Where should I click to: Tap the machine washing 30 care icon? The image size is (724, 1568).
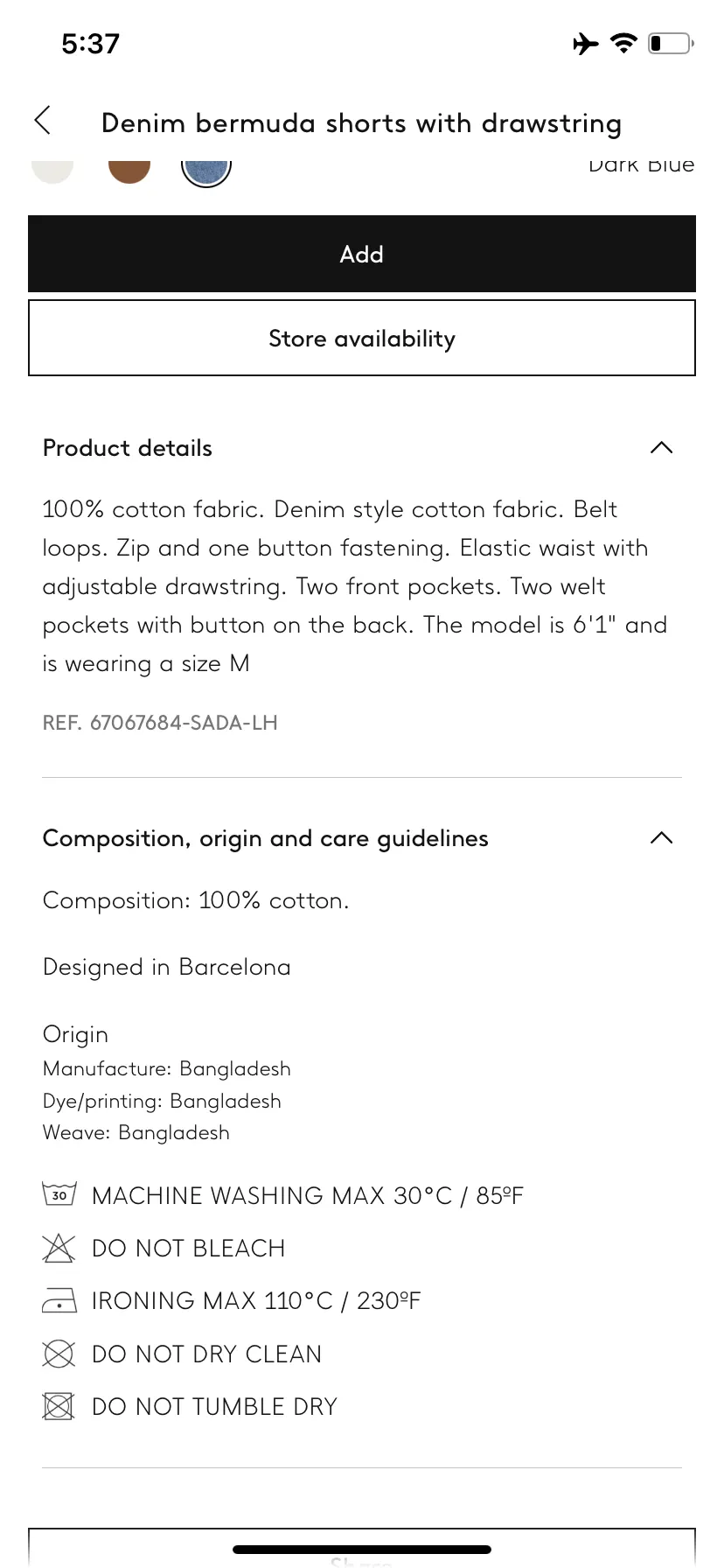pyautogui.click(x=59, y=1194)
